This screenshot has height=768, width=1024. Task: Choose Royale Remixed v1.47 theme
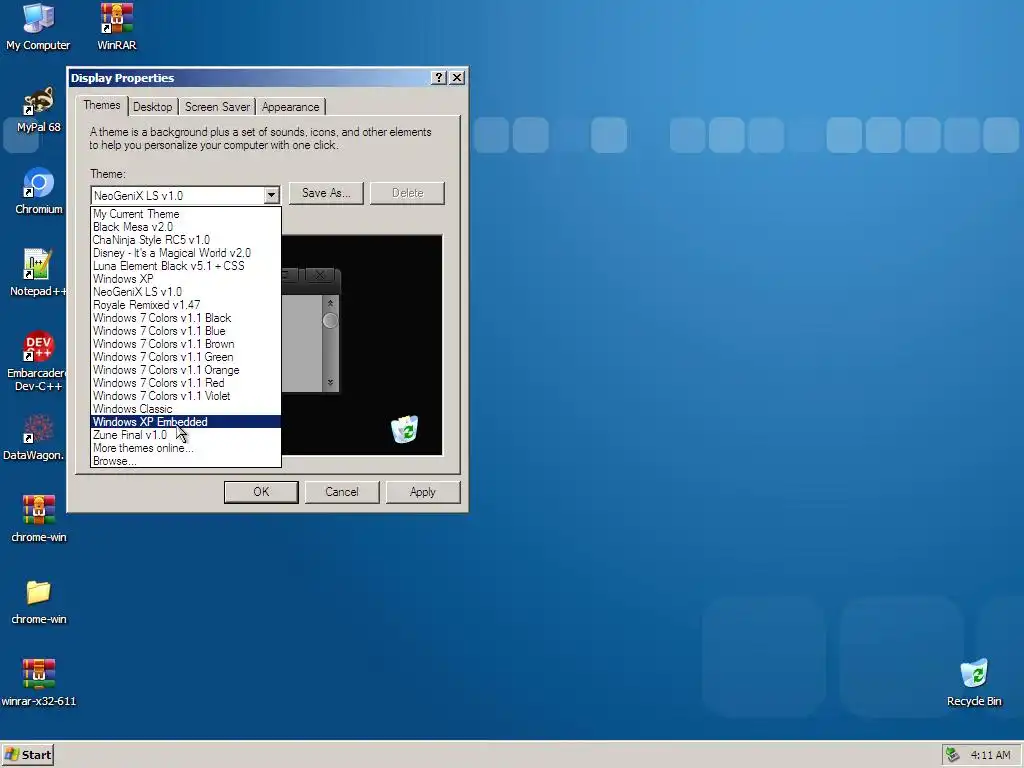pos(185,305)
